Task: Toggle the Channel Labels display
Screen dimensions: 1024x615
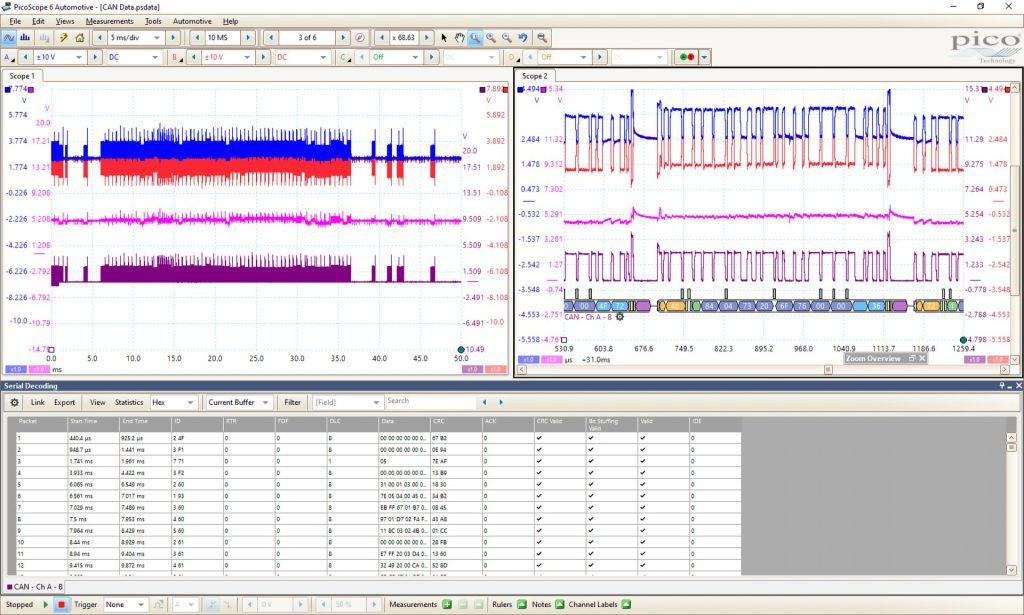Action: [x=626, y=605]
